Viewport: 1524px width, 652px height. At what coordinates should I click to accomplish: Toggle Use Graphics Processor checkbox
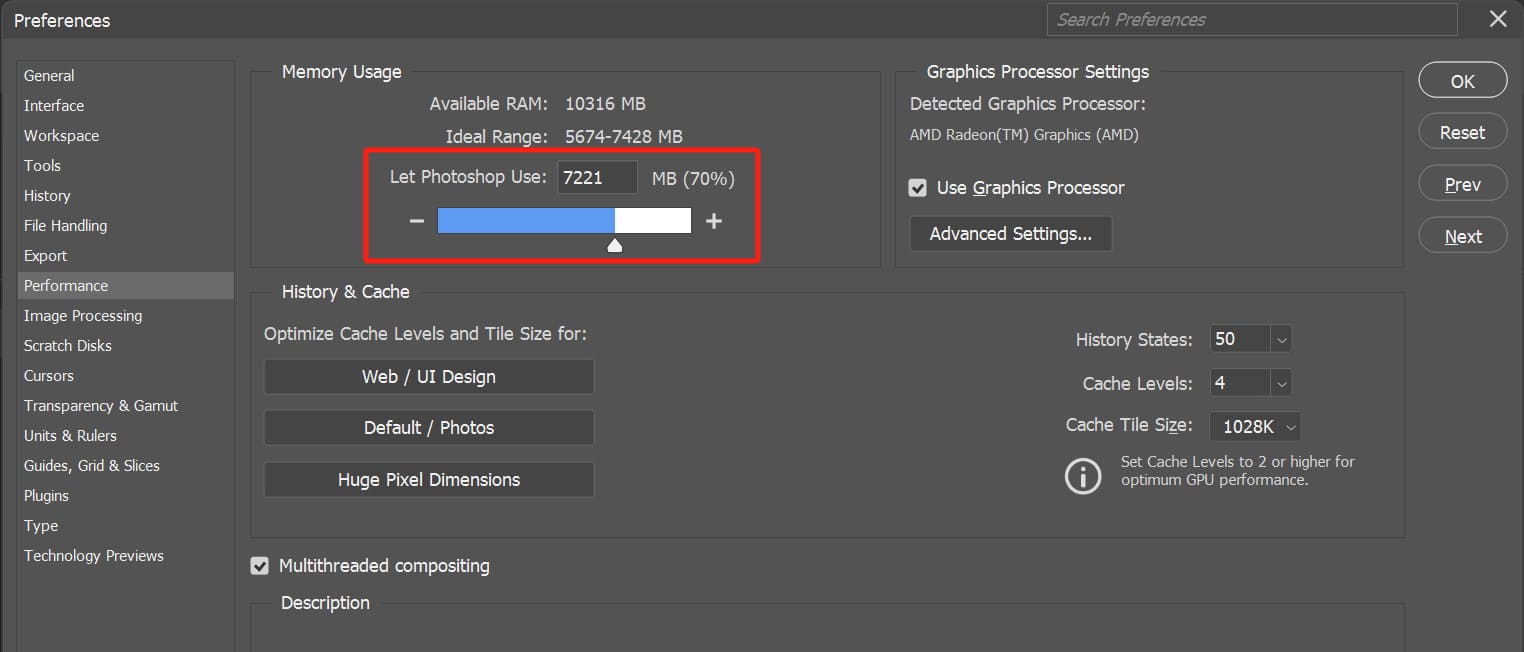[x=917, y=188]
